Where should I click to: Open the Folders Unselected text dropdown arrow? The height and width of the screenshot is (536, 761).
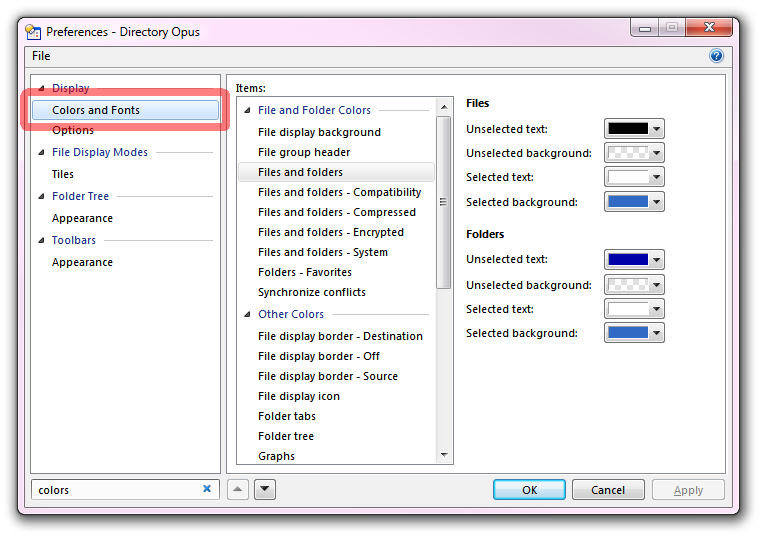(657, 260)
